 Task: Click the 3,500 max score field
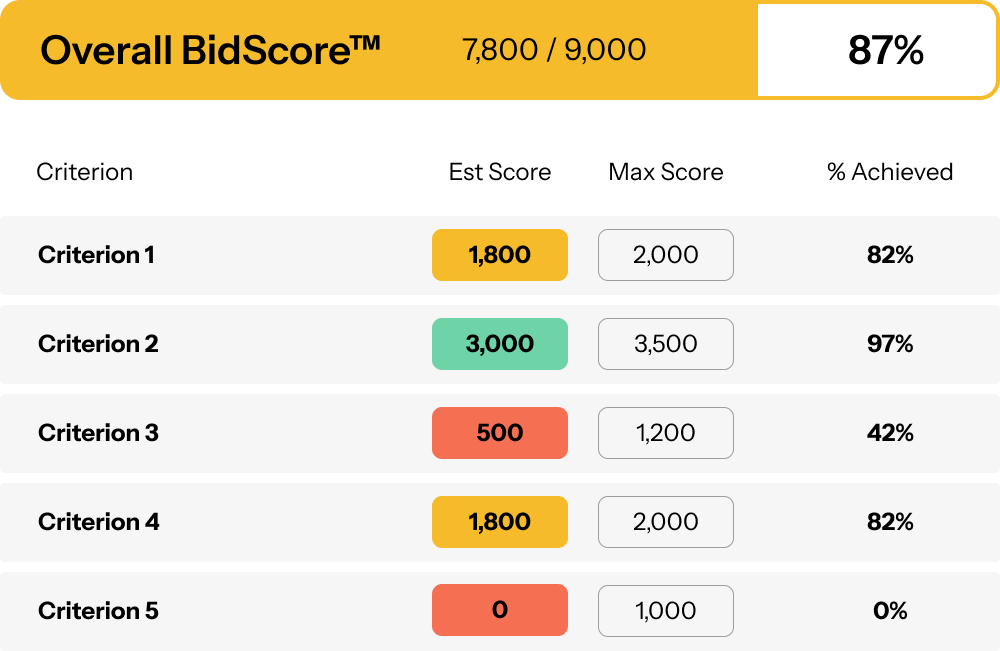pos(666,344)
